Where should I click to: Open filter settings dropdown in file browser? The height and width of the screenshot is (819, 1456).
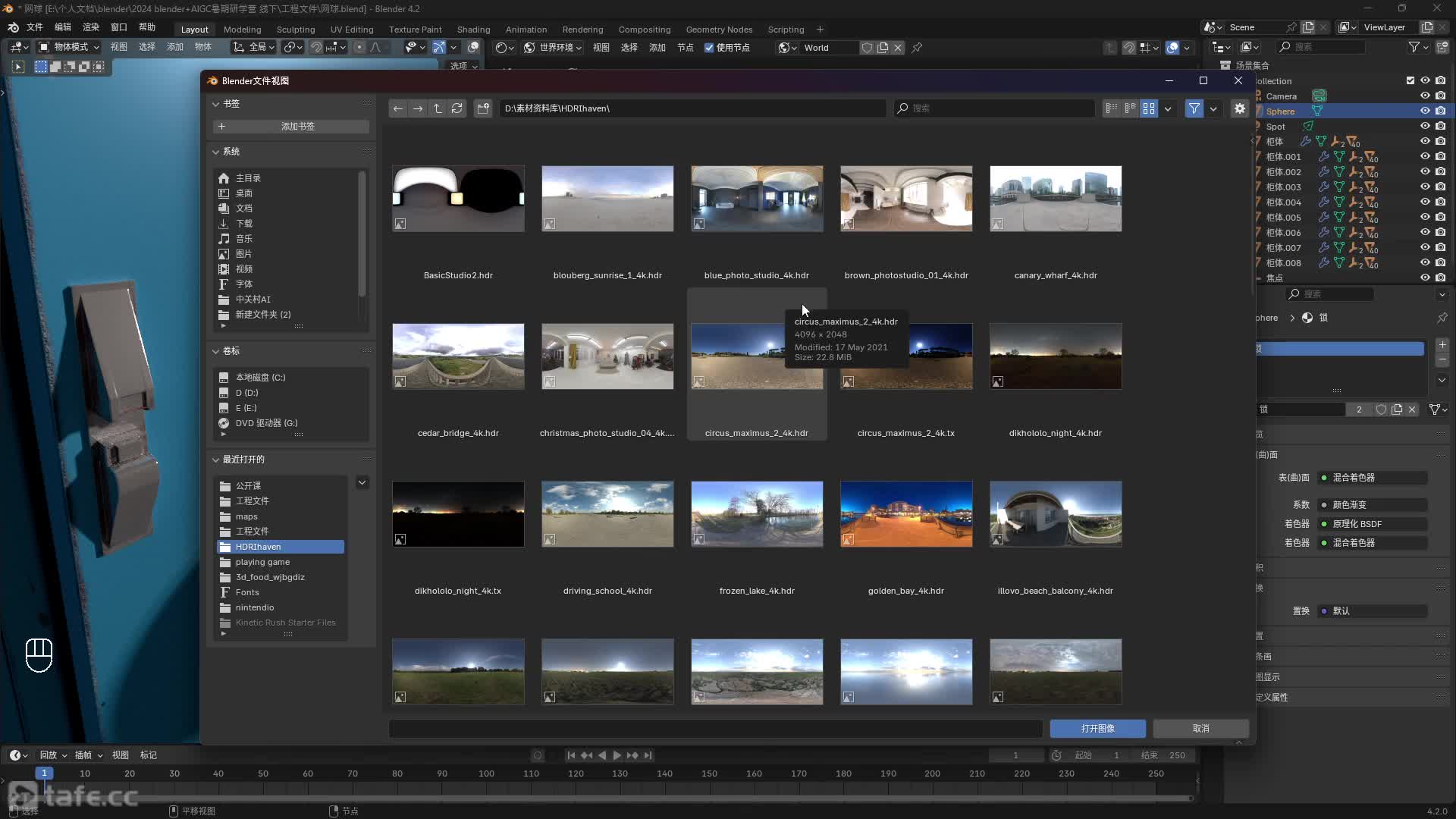[x=1213, y=108]
